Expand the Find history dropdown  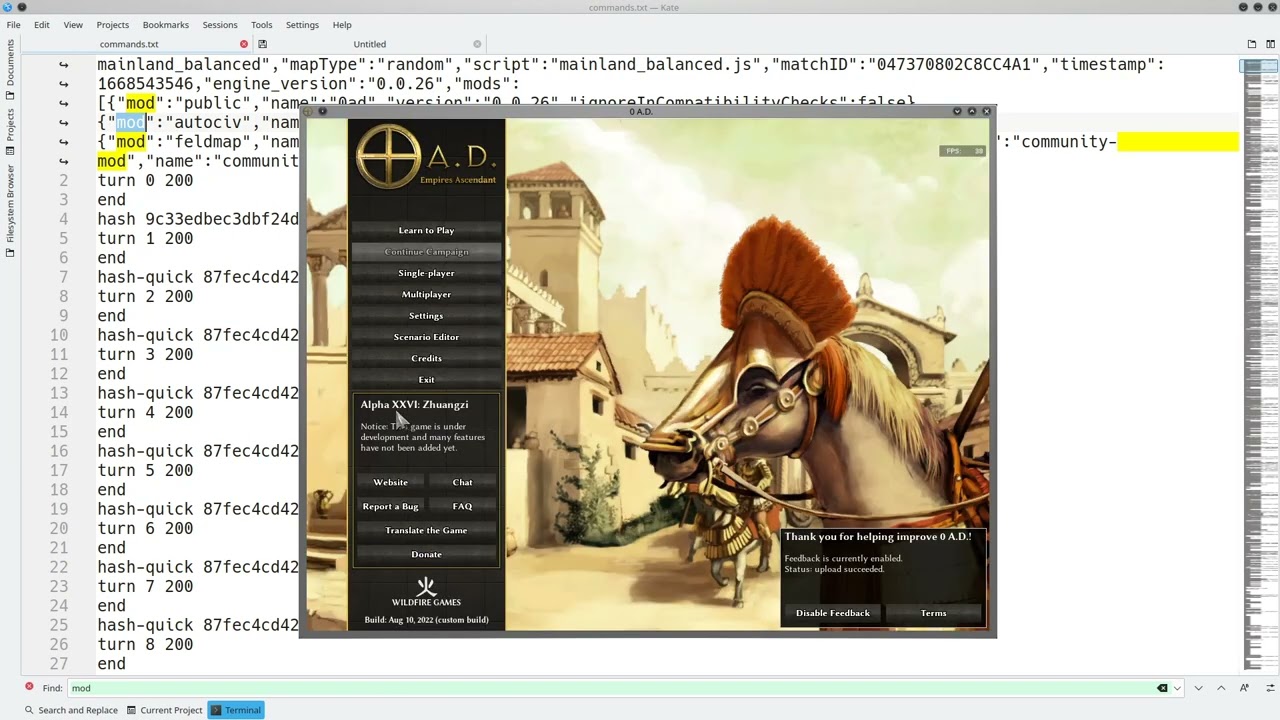click(1177, 688)
